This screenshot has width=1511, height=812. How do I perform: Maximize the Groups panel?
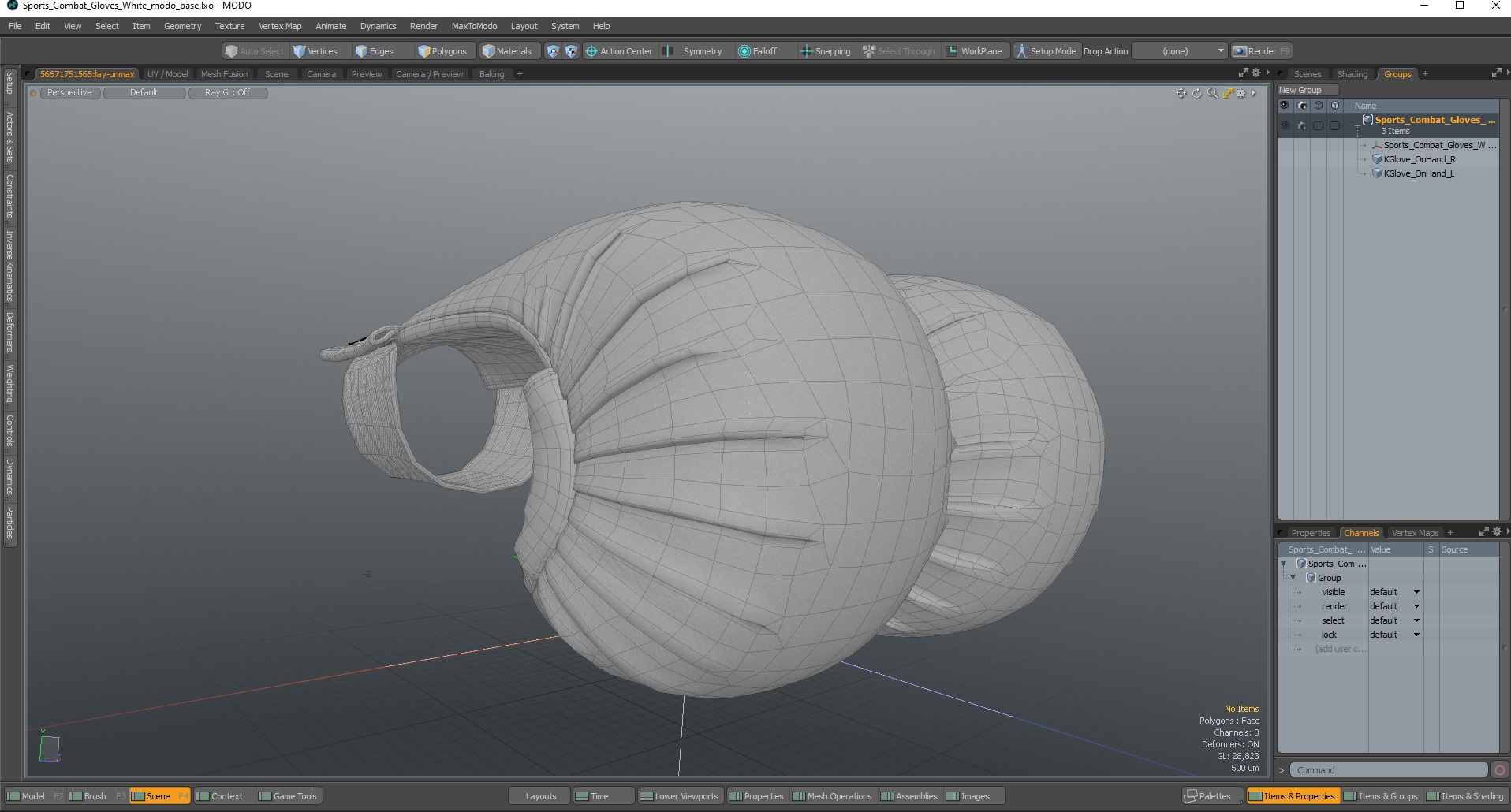[1496, 73]
